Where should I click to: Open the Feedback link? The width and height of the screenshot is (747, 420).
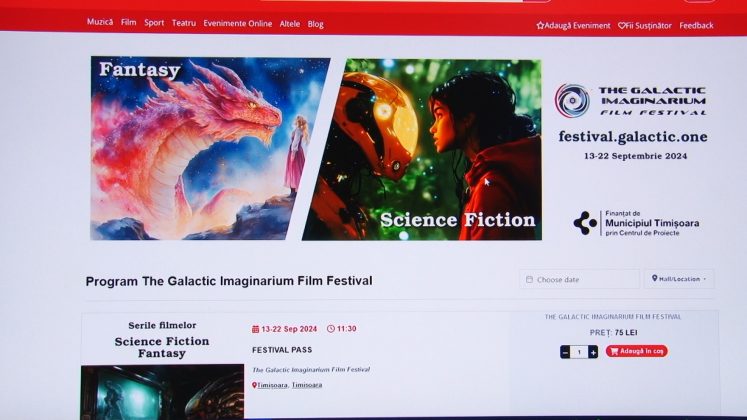pos(696,26)
